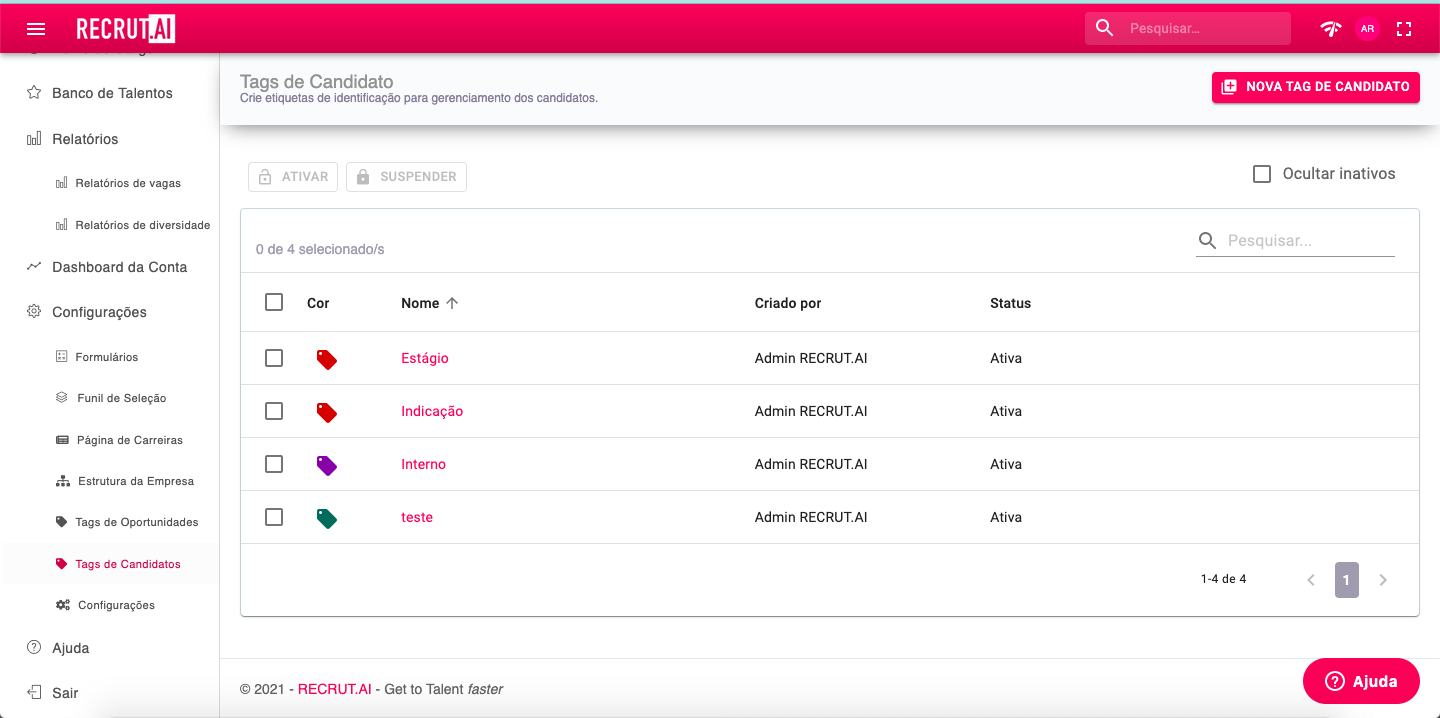The image size is (1440, 718).
Task: Toggle the Ocultar inativos checkbox
Action: coord(1262,174)
